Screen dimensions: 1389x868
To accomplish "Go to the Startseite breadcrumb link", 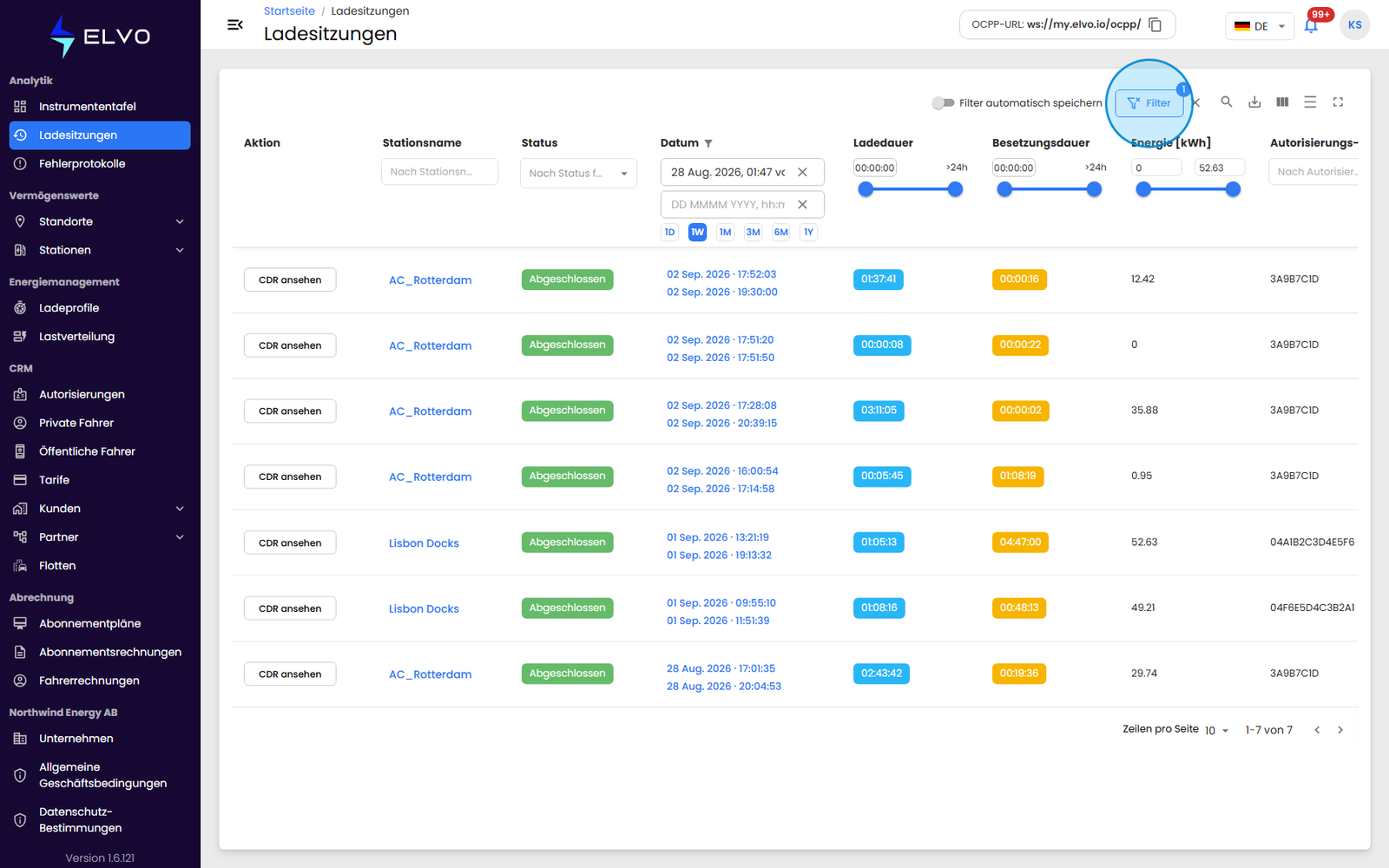I will (289, 11).
